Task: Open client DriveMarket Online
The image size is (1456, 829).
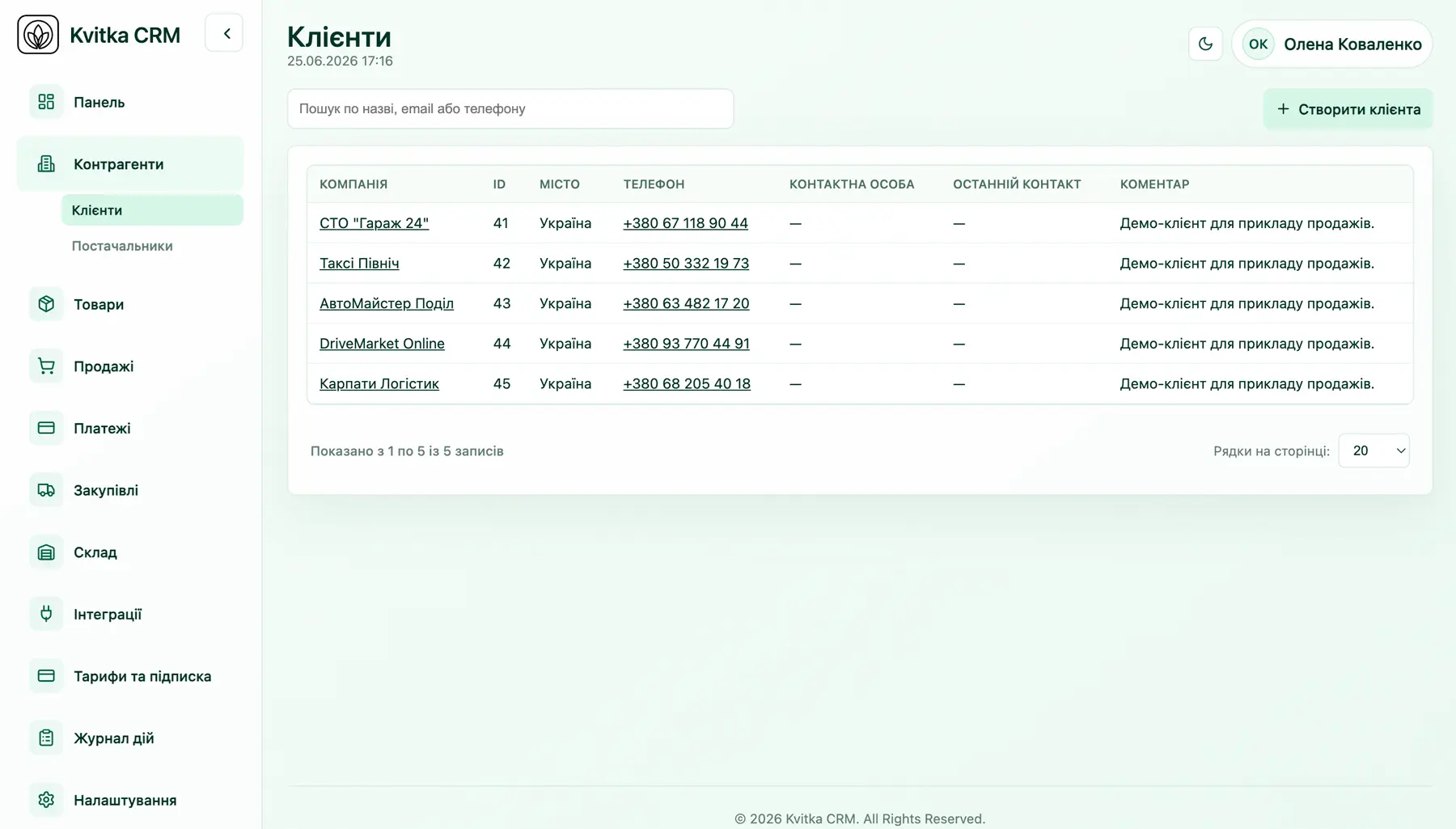Action: [x=382, y=344]
